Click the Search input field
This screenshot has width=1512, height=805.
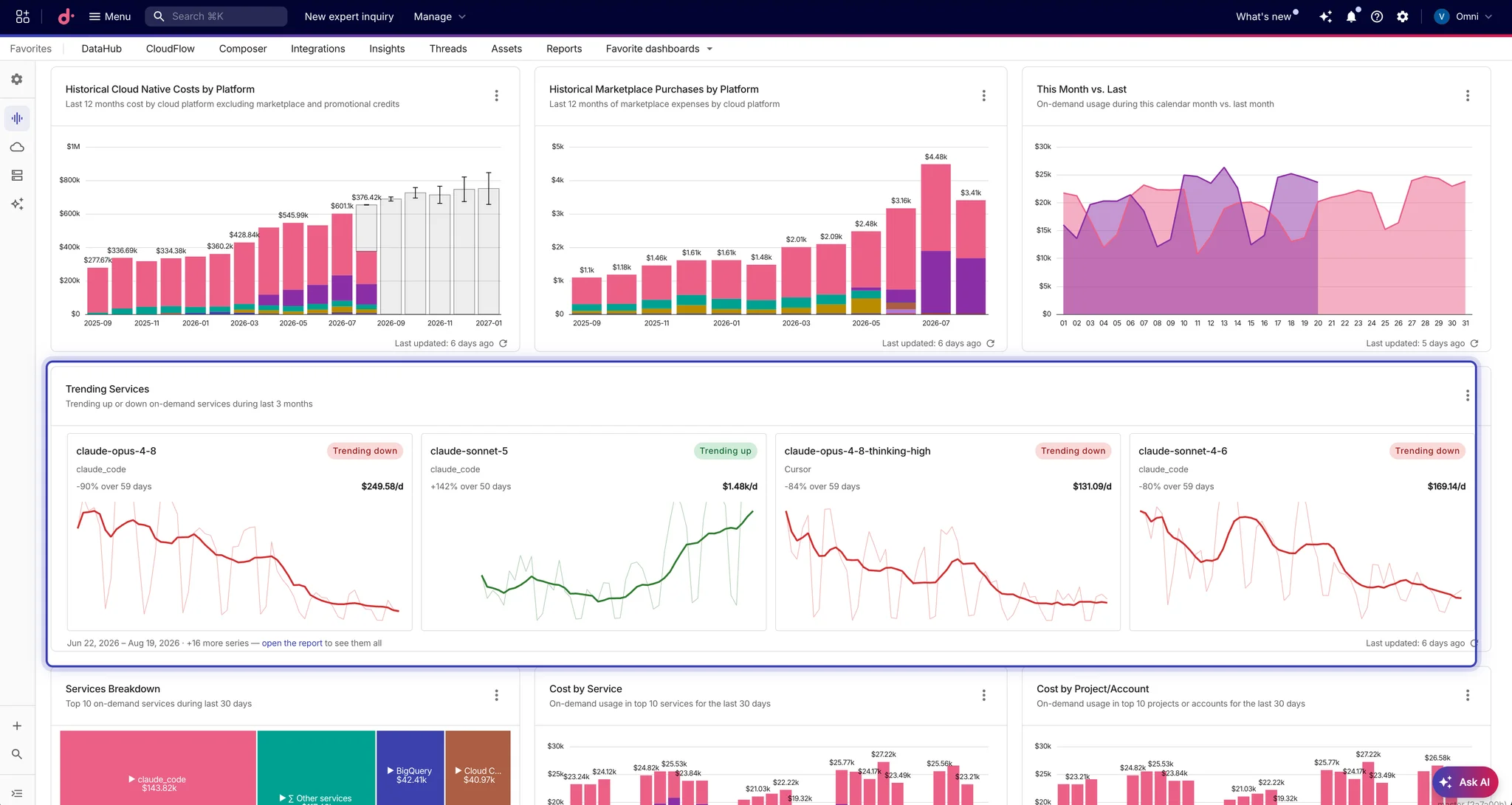pyautogui.click(x=216, y=16)
